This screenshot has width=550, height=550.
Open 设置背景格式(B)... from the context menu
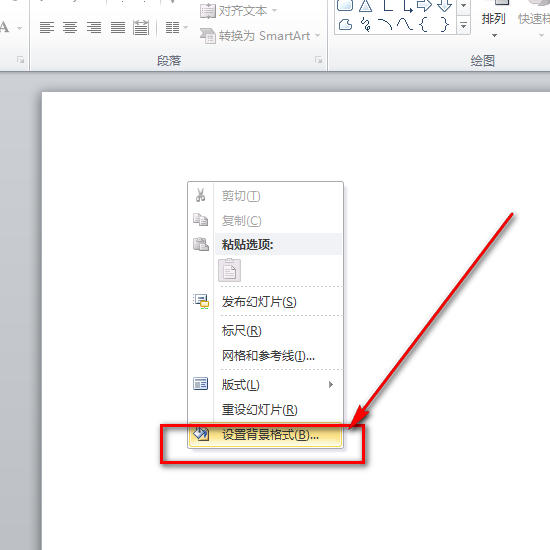265,435
